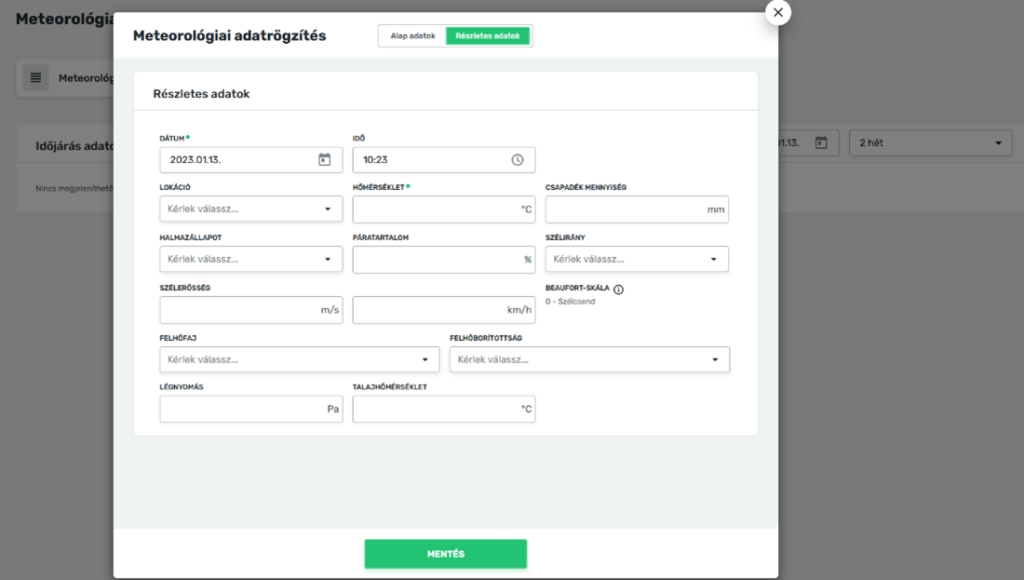Open background calendar icon beside date filter
1024x580 pixels.
(821, 143)
